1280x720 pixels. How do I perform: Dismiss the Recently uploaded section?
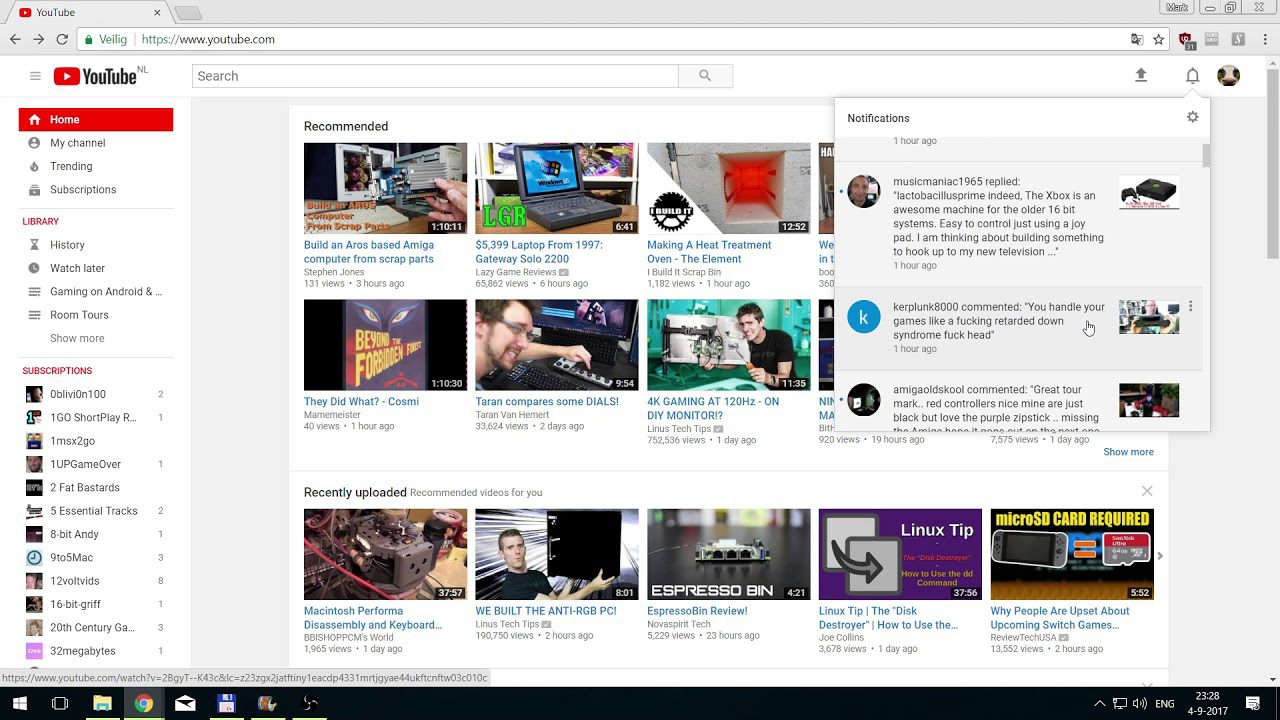point(1147,491)
